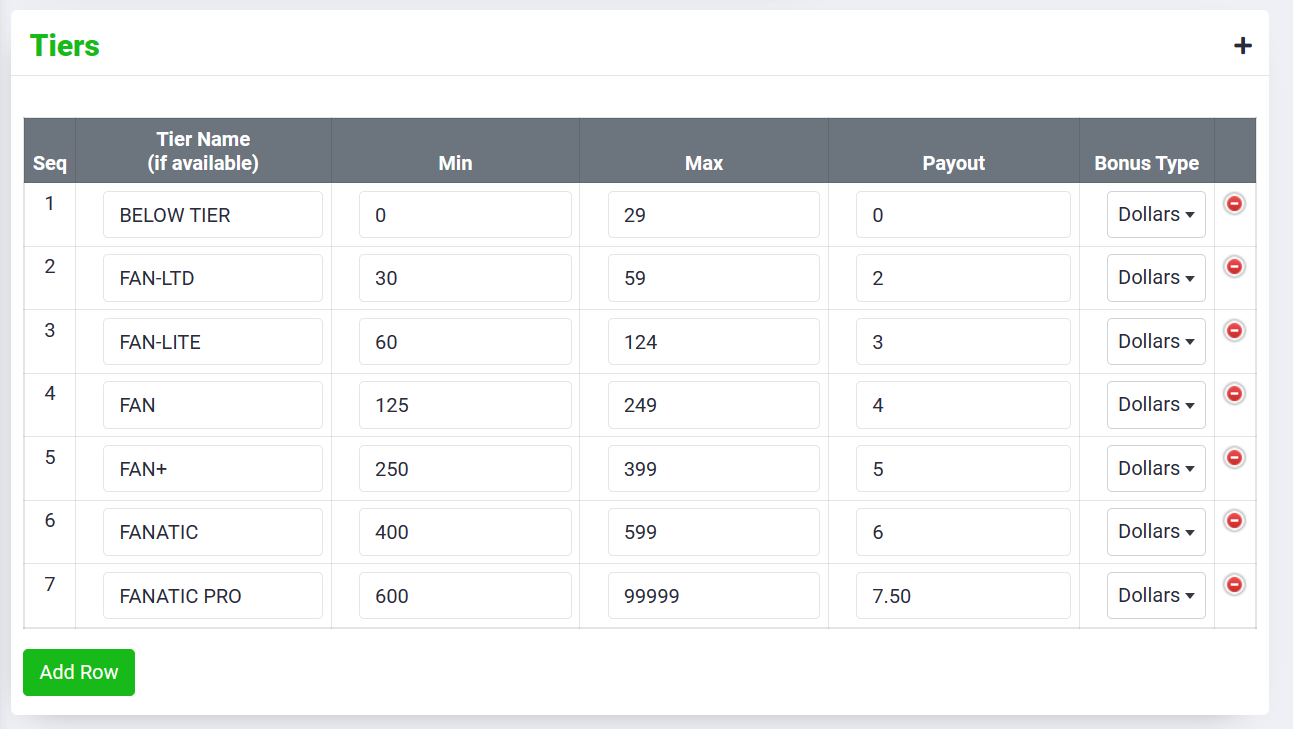Delete the FANATIC tier row
Viewport: 1293px width, 729px height.
1234,521
